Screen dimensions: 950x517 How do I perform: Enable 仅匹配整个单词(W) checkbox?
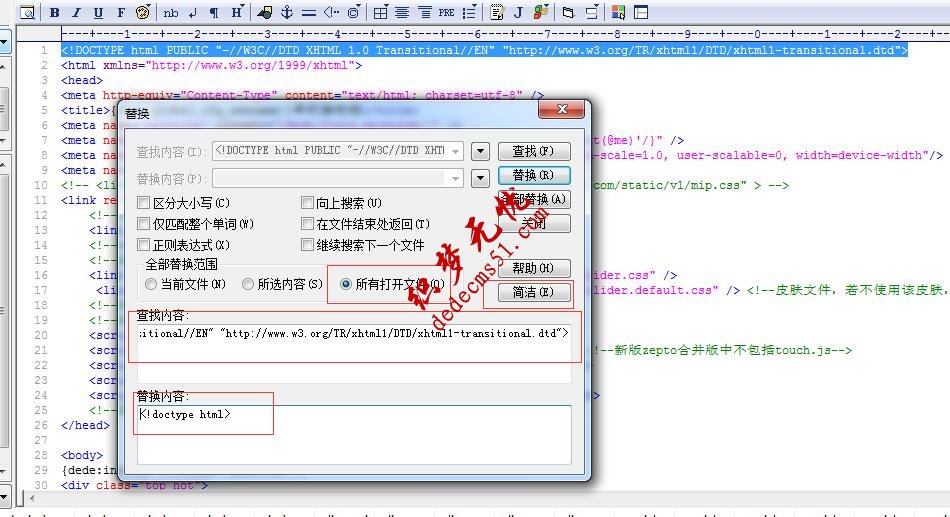[x=144, y=224]
